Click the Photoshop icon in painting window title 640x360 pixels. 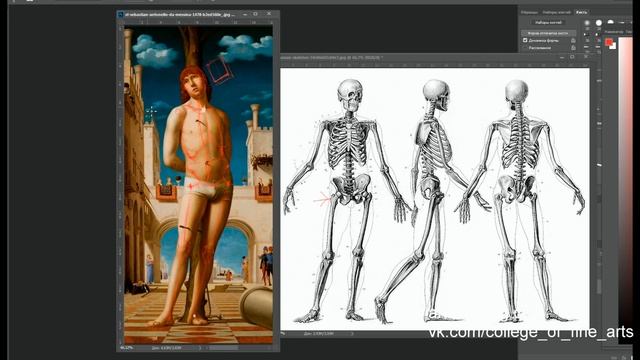pos(121,14)
